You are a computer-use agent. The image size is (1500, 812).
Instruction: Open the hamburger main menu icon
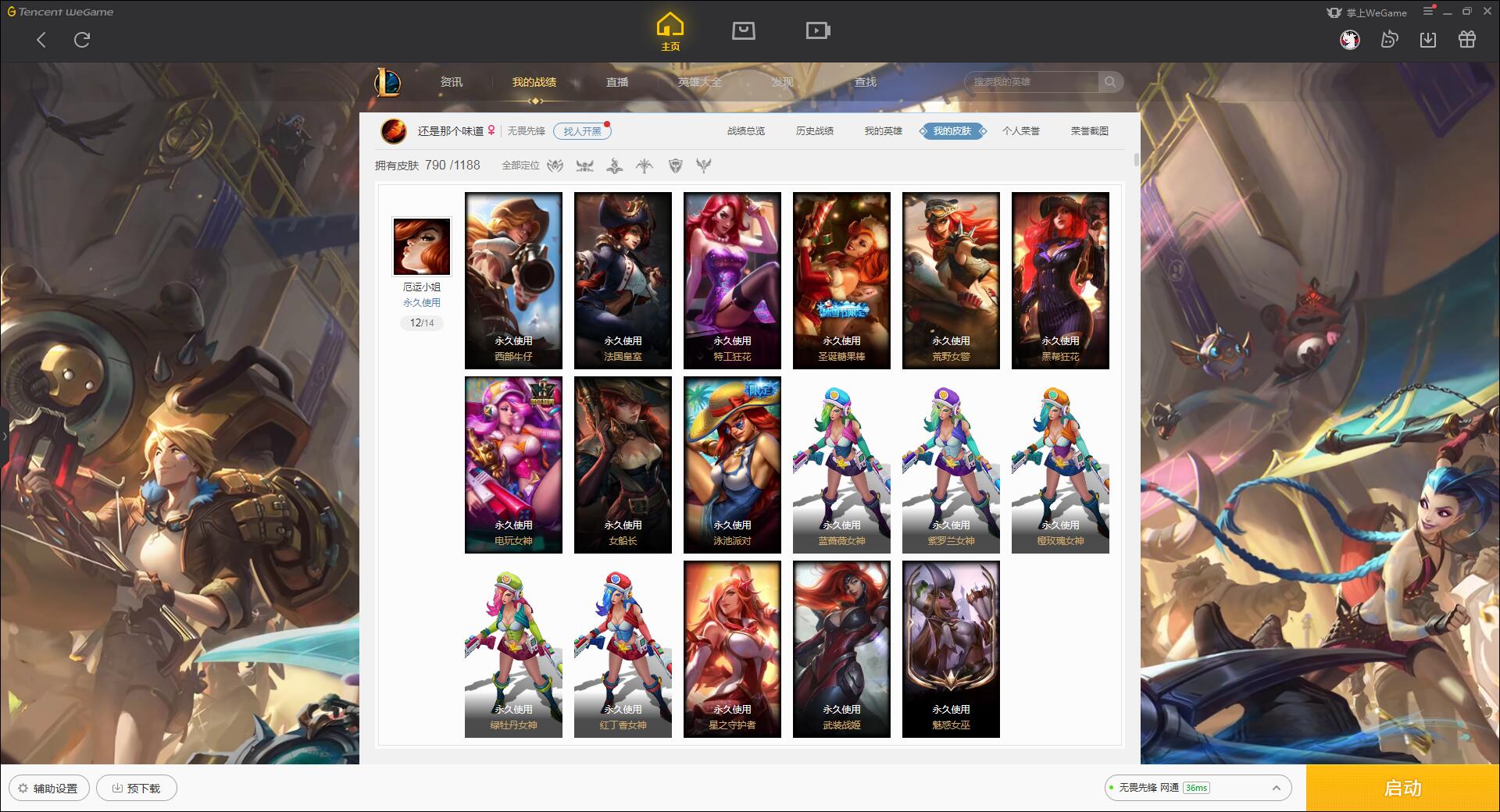1429,11
